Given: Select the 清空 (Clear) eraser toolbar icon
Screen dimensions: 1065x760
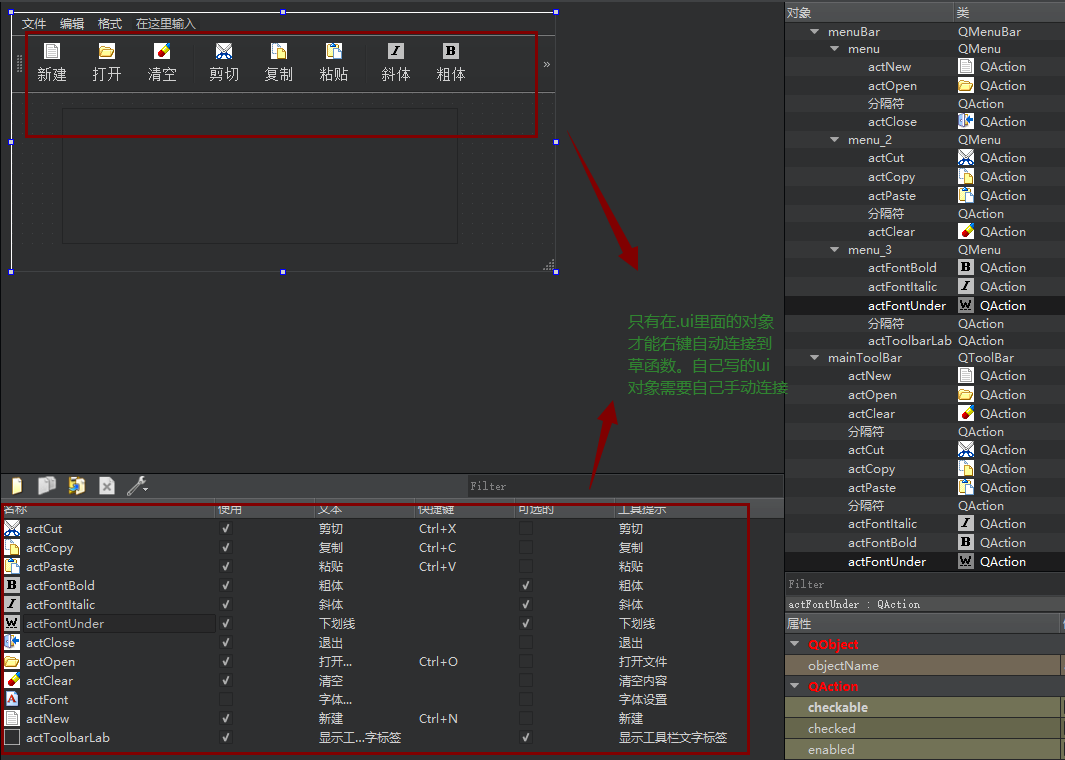Looking at the screenshot, I should point(162,52).
